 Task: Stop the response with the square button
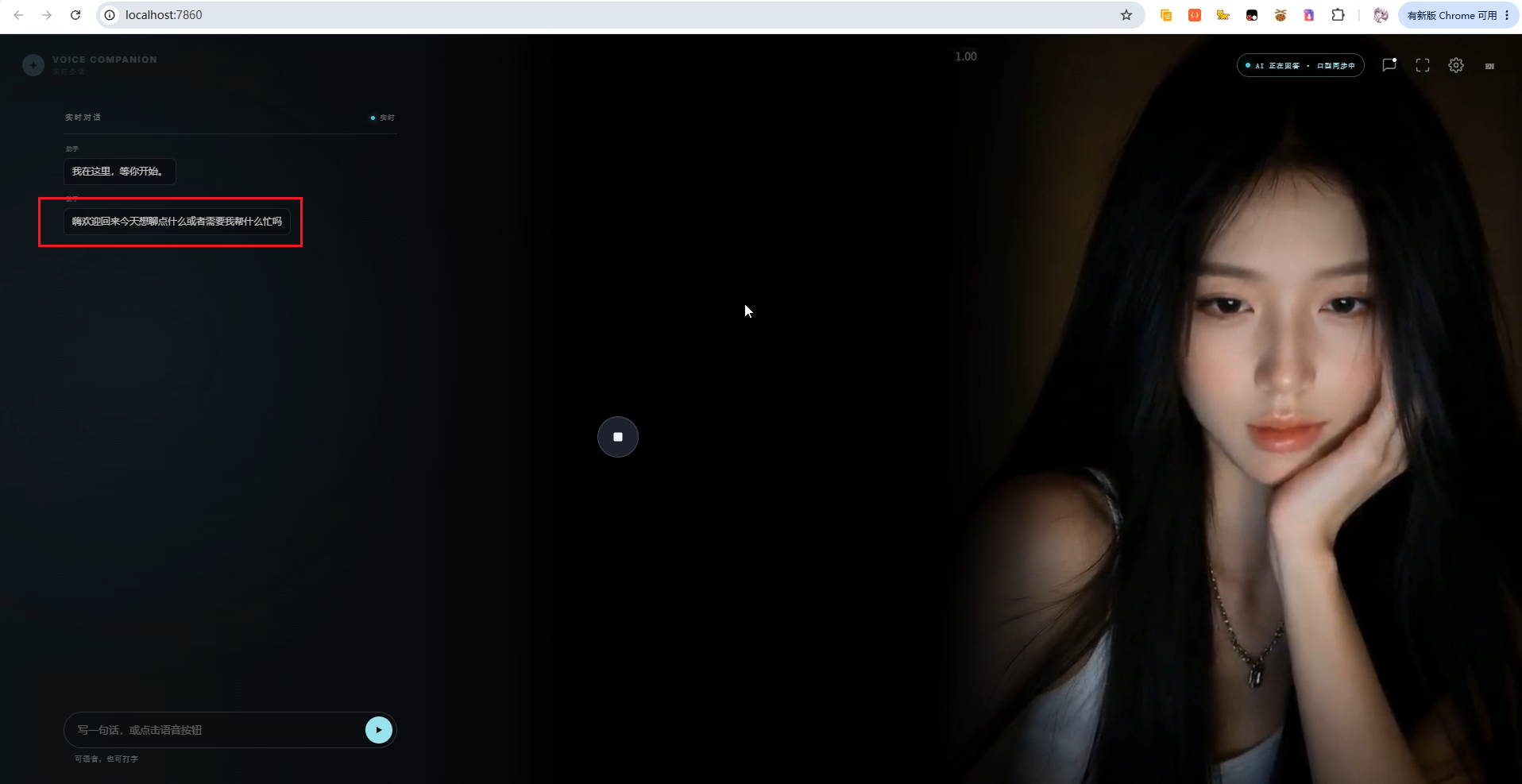[x=618, y=437]
